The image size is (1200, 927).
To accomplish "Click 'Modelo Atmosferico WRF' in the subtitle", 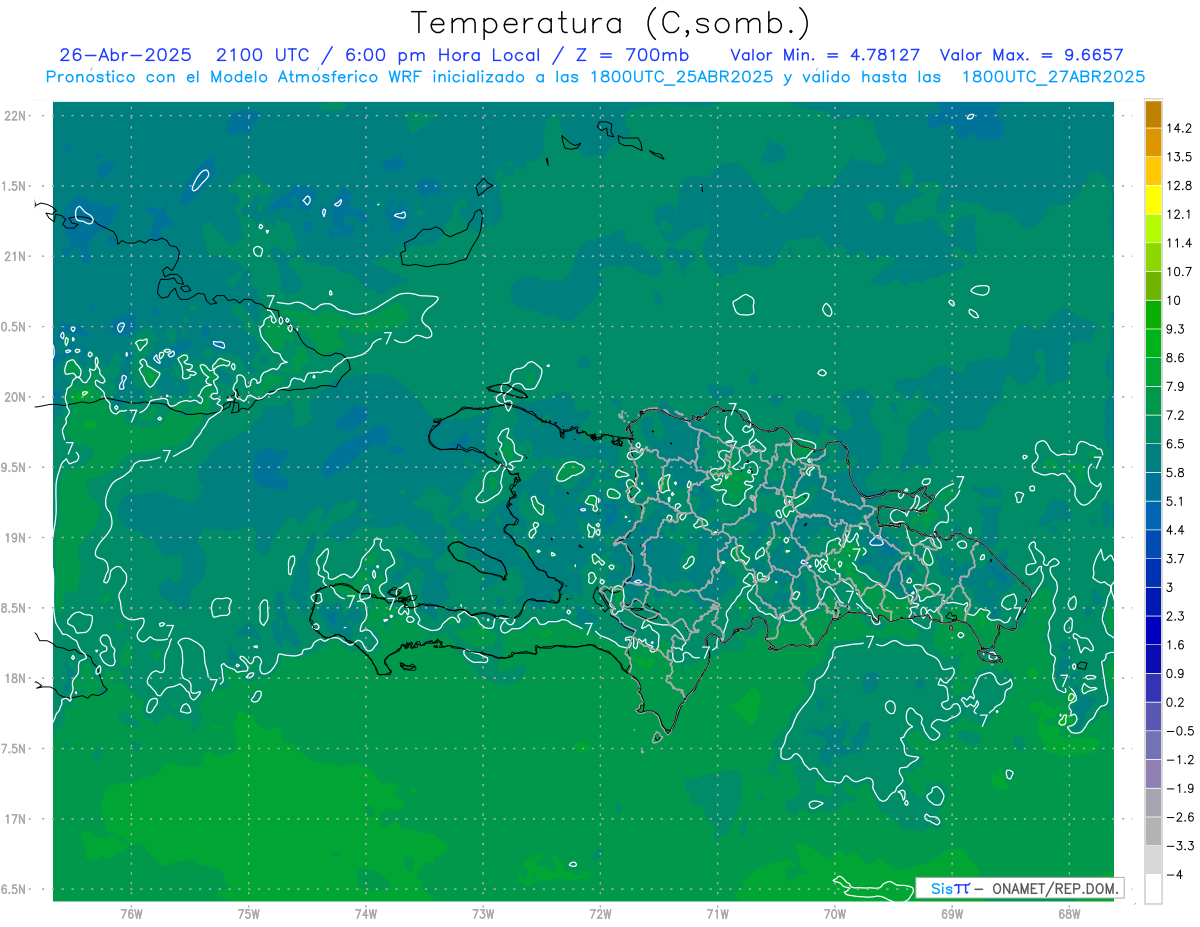I will click(316, 76).
